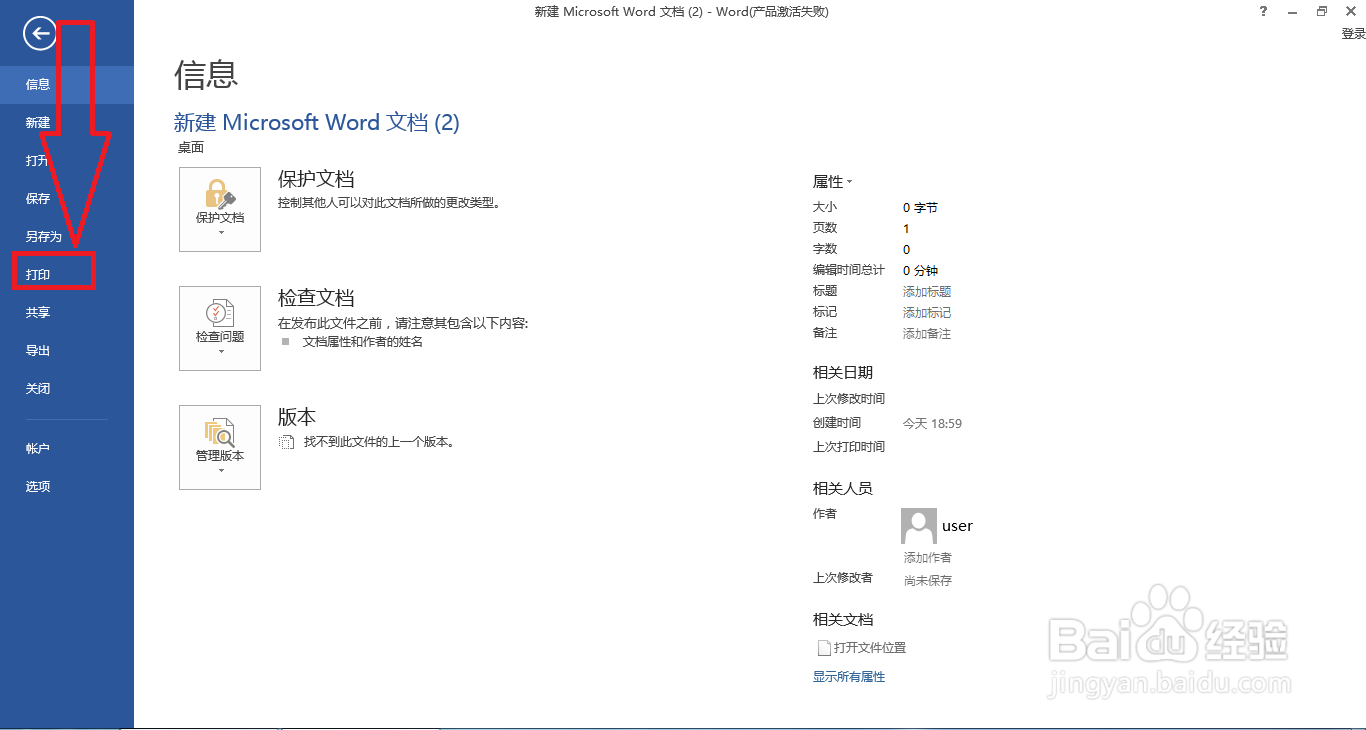Click the 登录 sign-in link
1366x730 pixels.
coord(1353,34)
